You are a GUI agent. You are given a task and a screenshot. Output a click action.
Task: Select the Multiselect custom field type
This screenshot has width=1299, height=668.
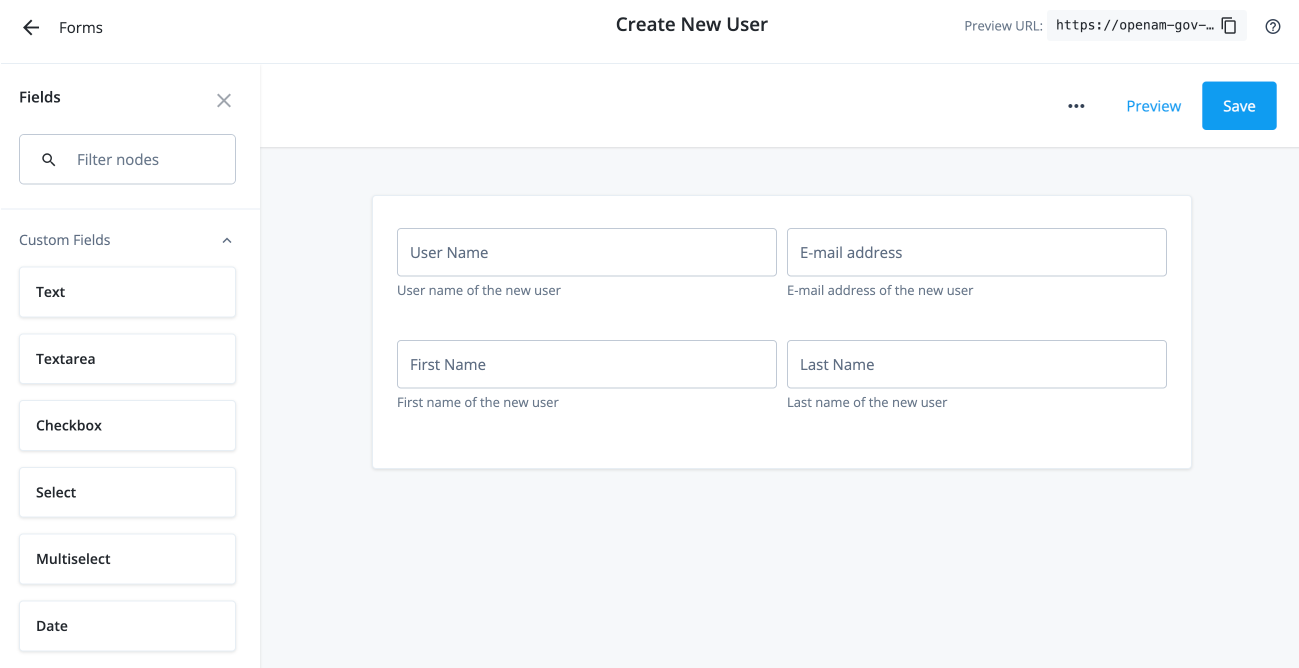127,559
